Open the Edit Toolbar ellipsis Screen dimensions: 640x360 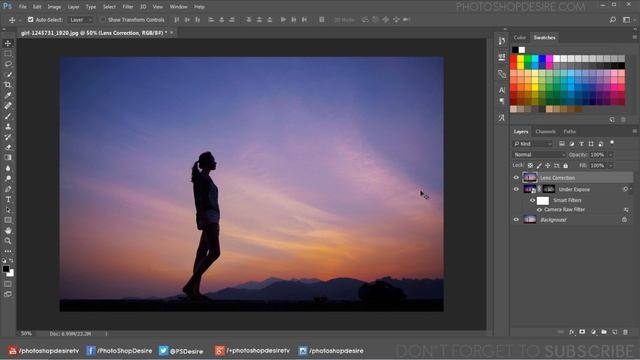[8, 251]
